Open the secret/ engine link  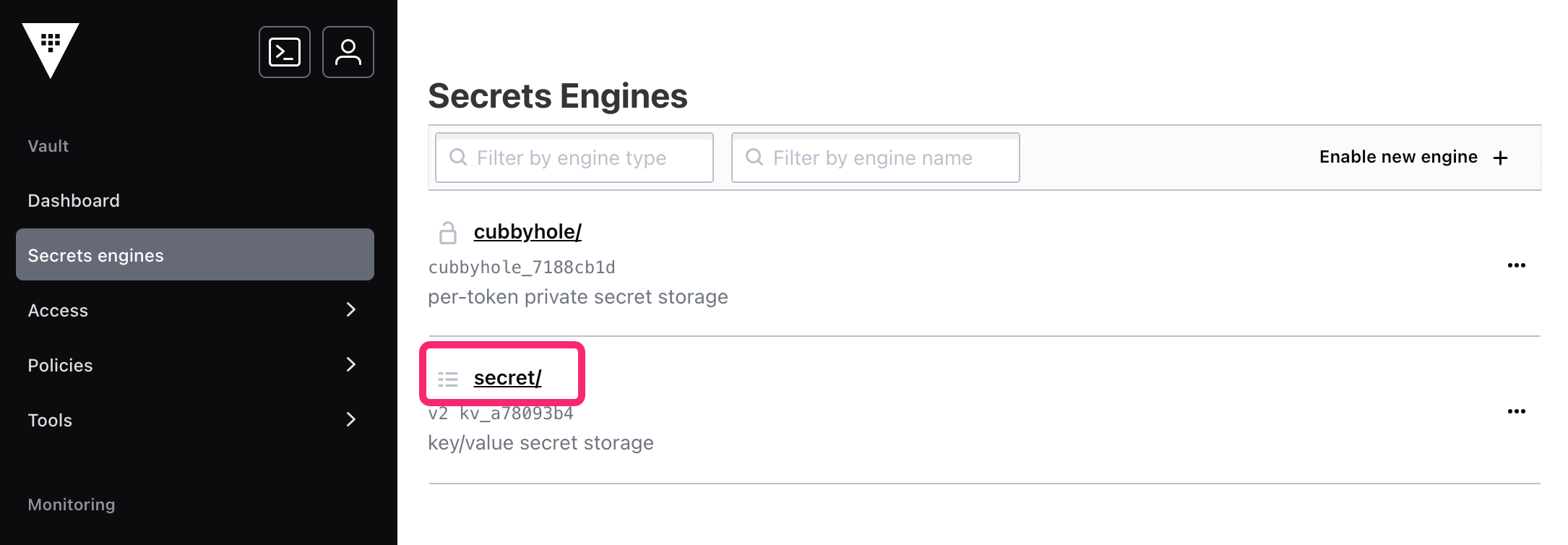click(x=507, y=377)
